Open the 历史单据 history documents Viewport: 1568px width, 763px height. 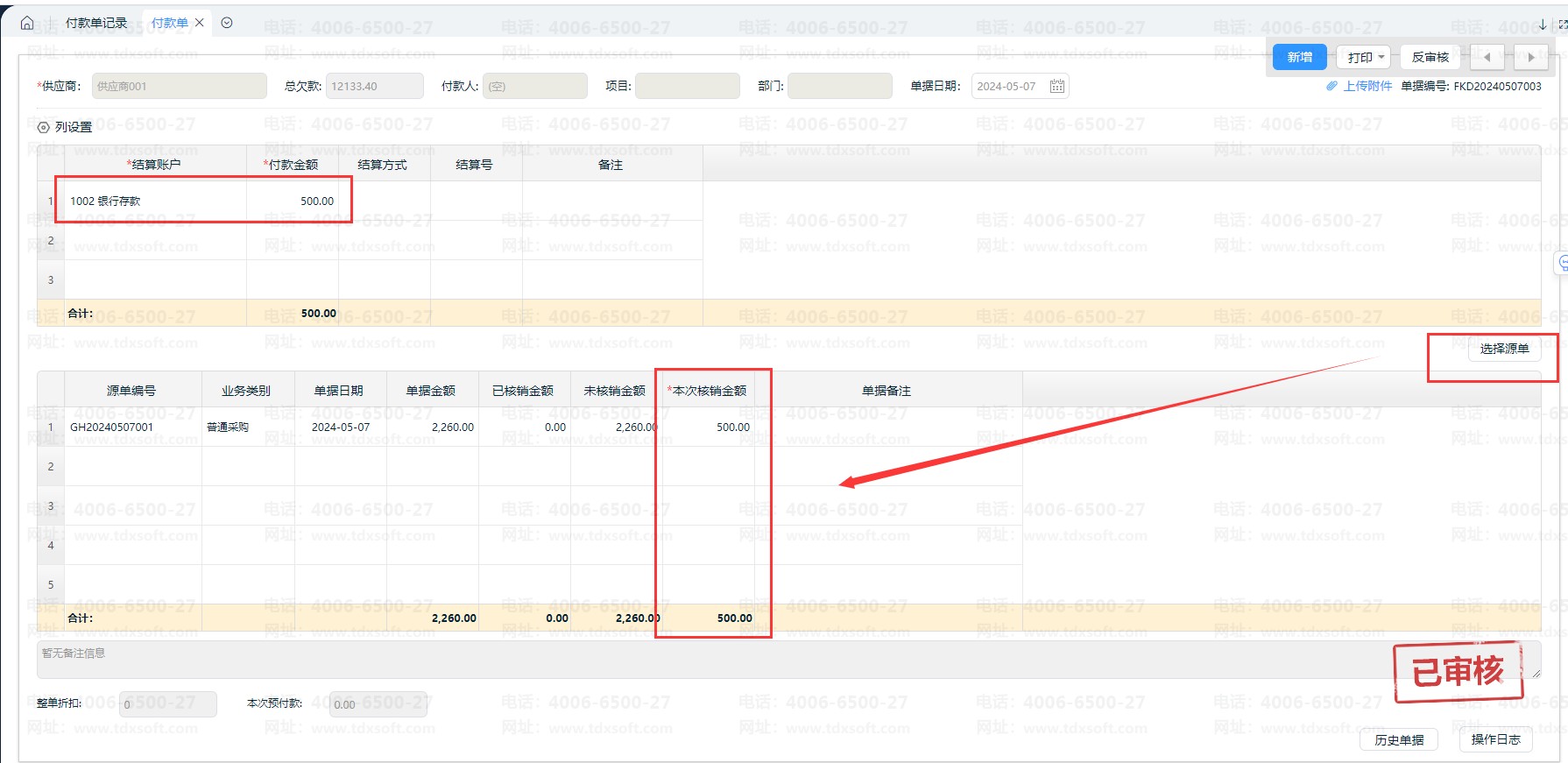point(1399,740)
